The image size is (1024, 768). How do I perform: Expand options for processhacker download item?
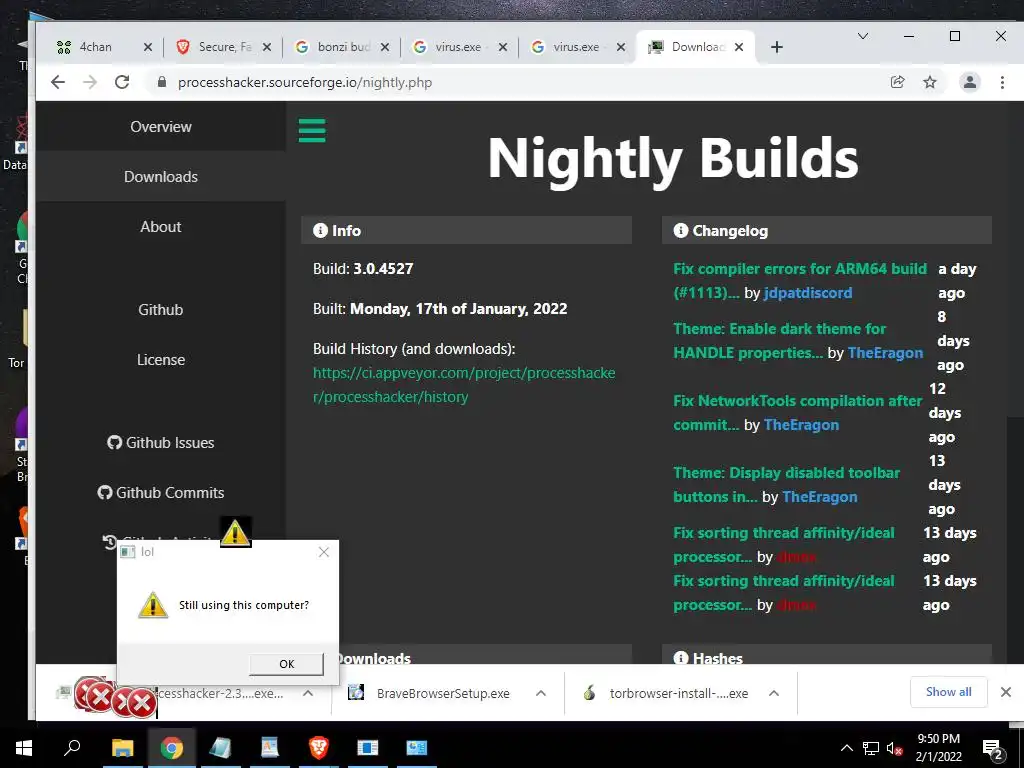(308, 693)
